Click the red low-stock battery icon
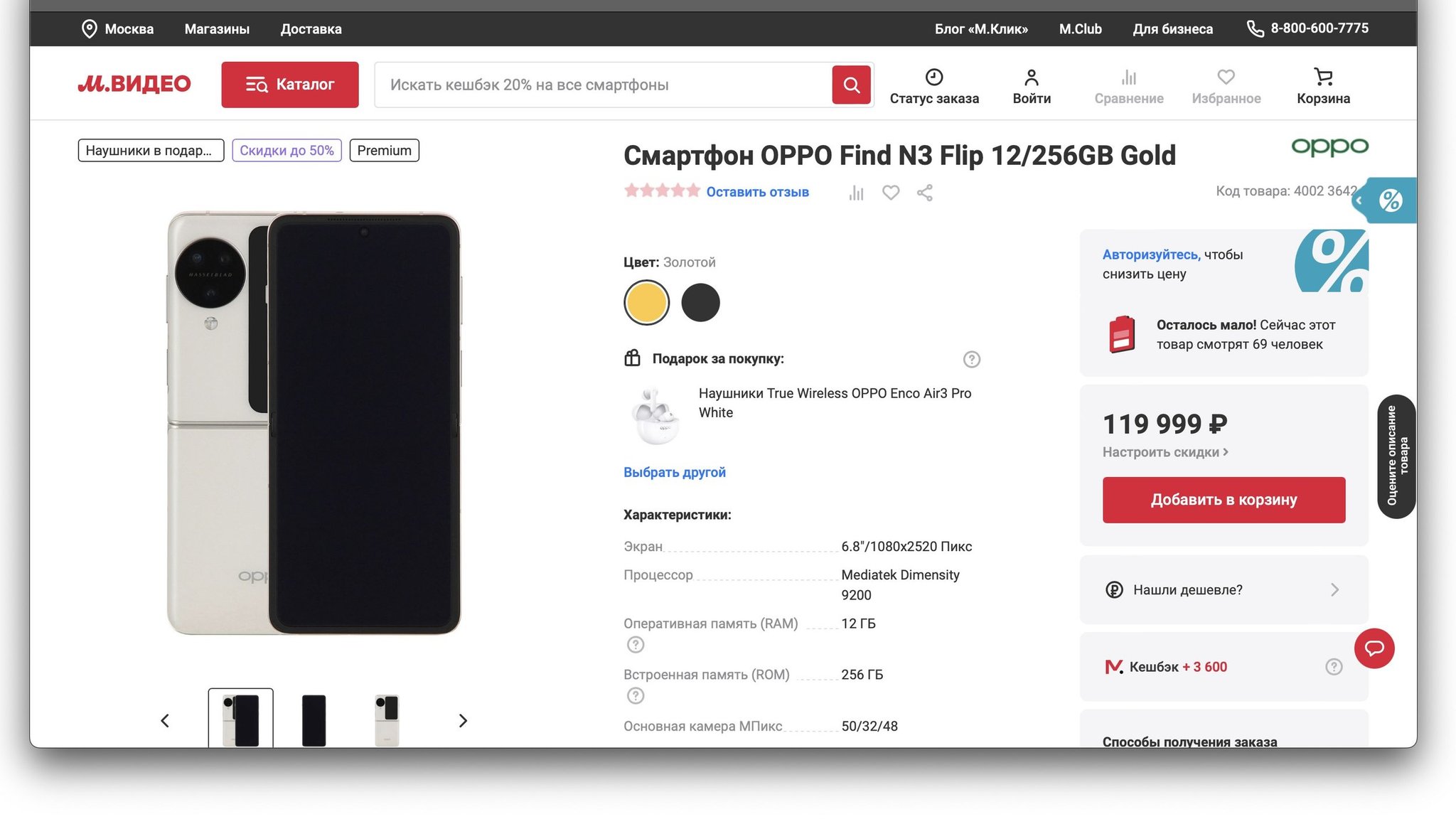The image size is (1456, 819). pos(1122,334)
